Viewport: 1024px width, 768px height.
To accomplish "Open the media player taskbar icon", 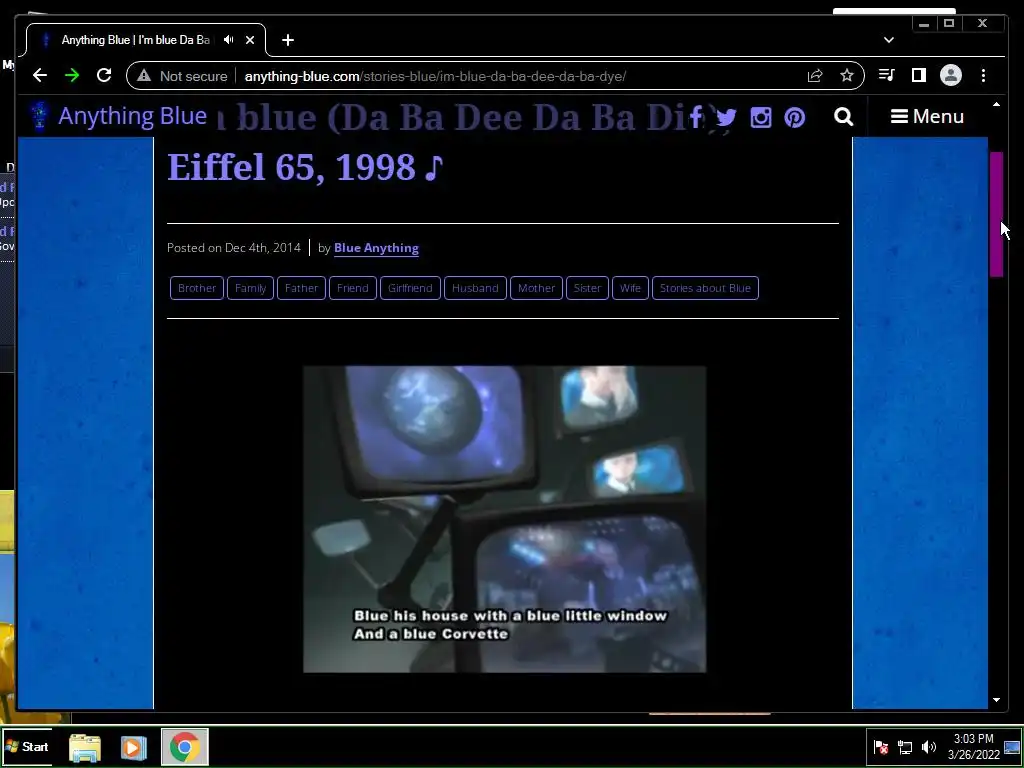I will (x=133, y=747).
